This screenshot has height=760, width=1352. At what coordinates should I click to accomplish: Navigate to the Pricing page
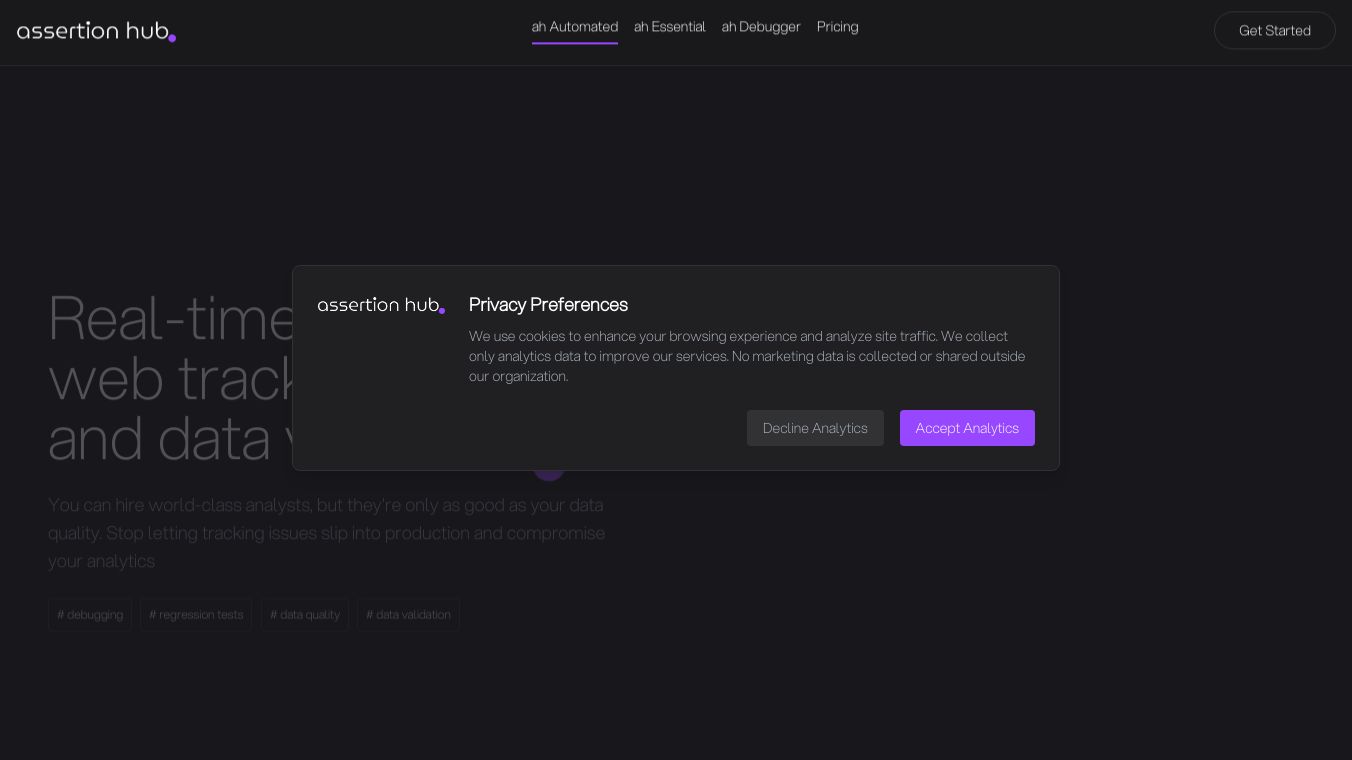837,27
